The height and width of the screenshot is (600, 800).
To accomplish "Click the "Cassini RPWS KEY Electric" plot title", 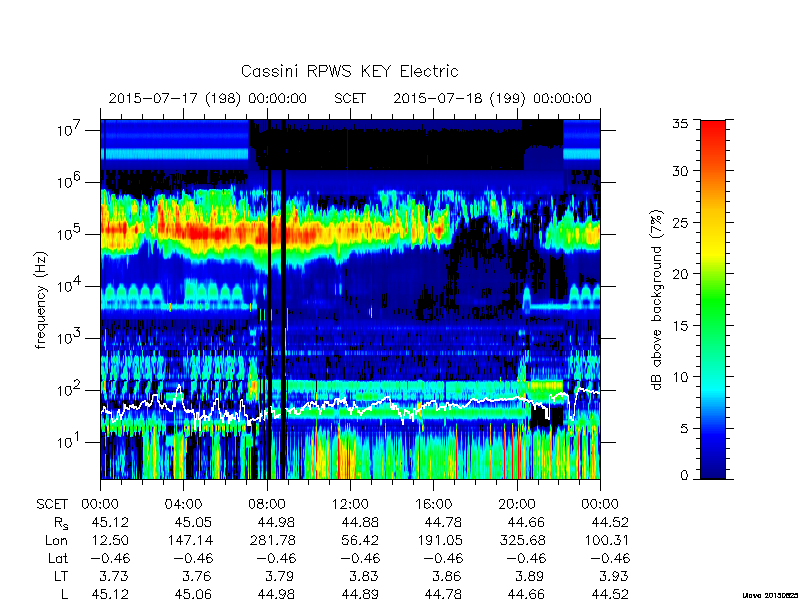I will [349, 71].
